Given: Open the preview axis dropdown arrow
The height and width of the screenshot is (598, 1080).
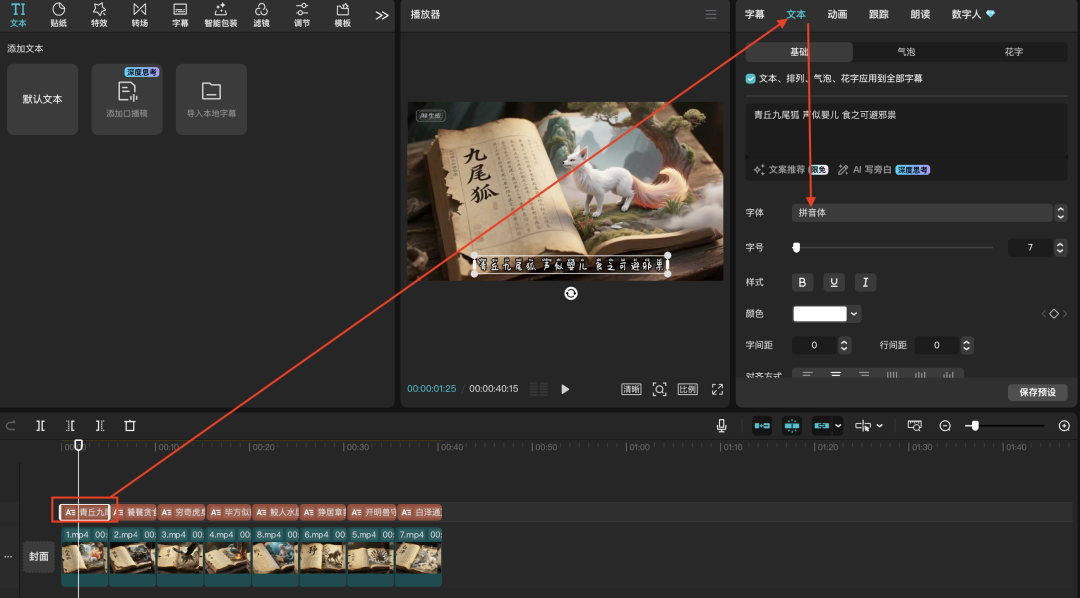Looking at the screenshot, I should tap(880, 426).
